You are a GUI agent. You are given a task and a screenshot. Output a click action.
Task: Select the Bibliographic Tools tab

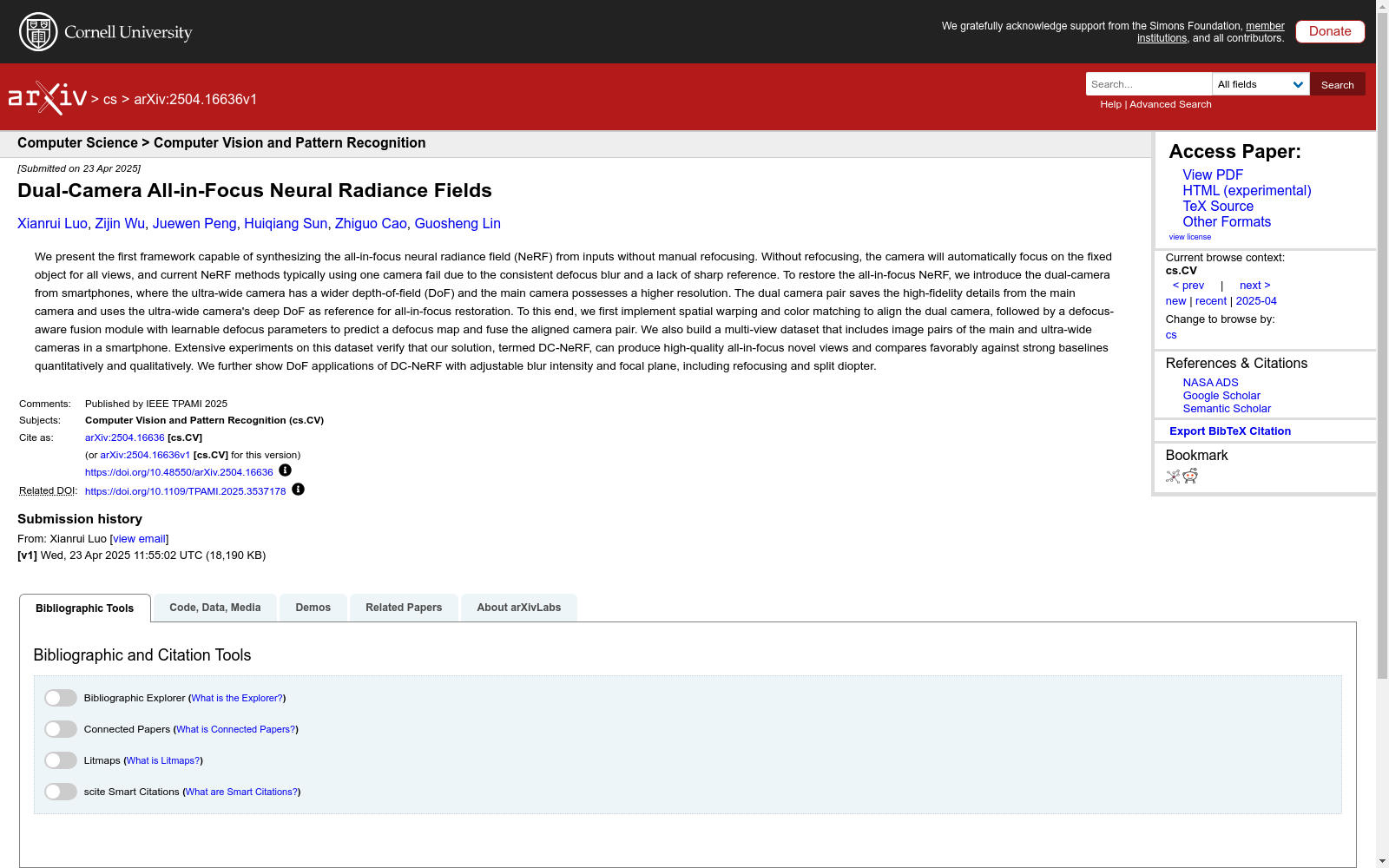coord(85,608)
